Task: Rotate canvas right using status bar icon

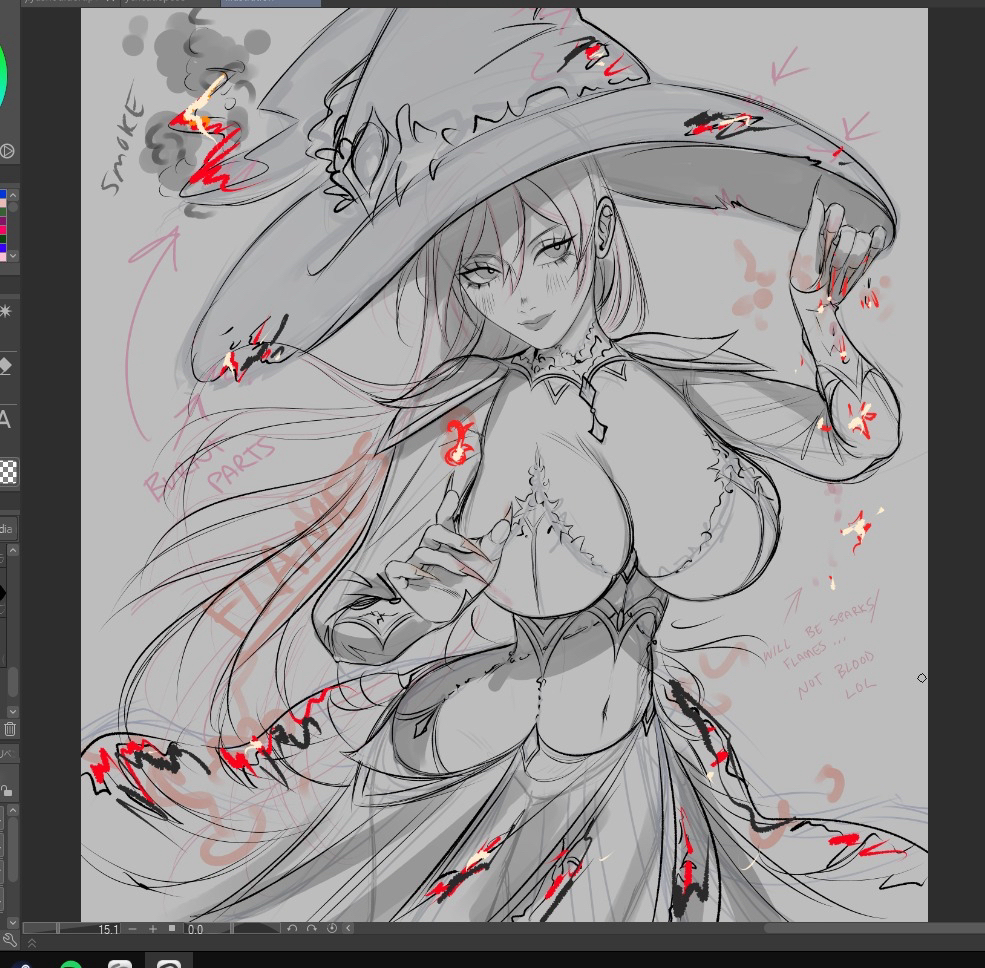Action: [x=312, y=929]
